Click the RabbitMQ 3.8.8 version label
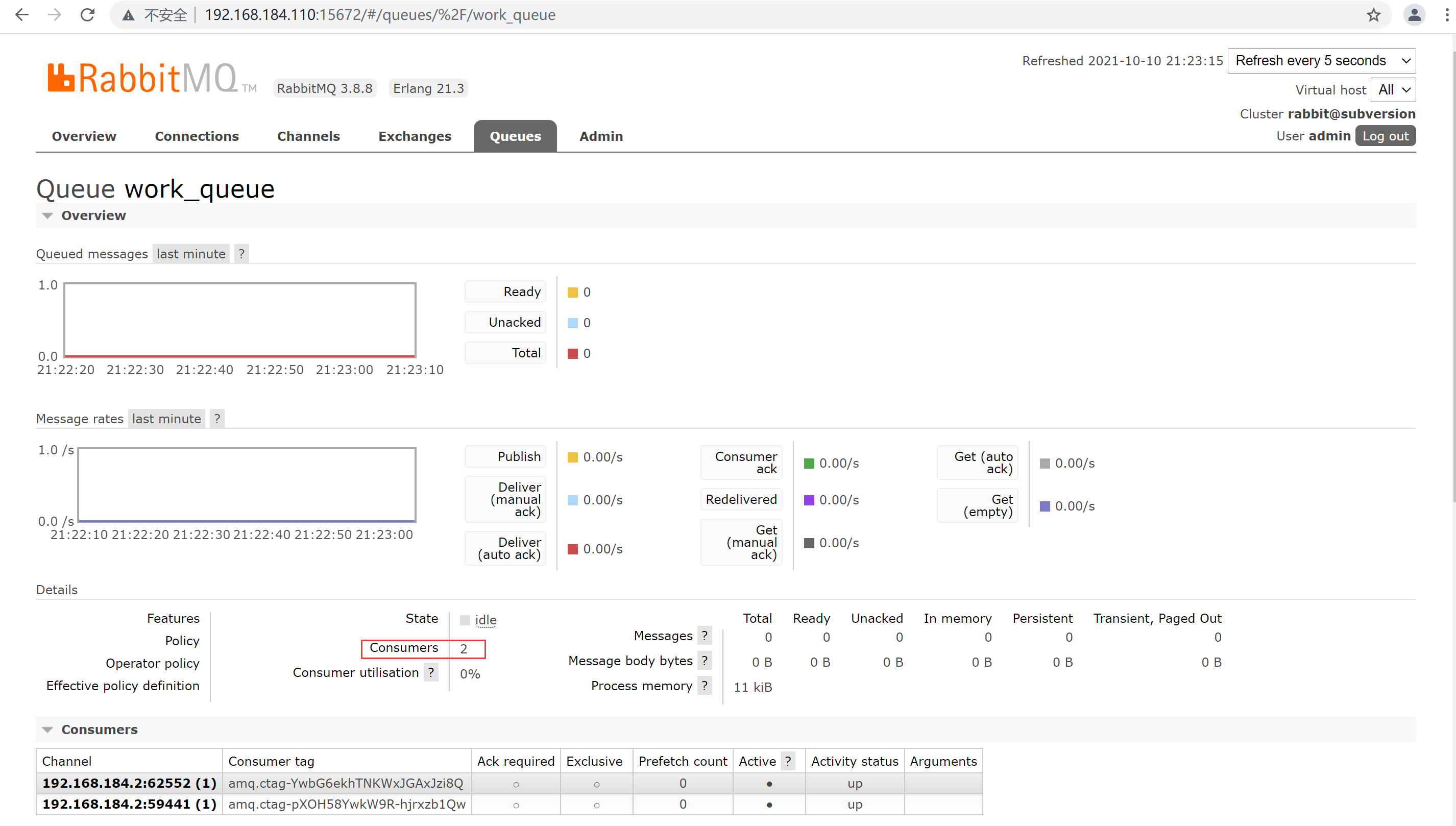Screen dimensions: 1456x826 325,88
